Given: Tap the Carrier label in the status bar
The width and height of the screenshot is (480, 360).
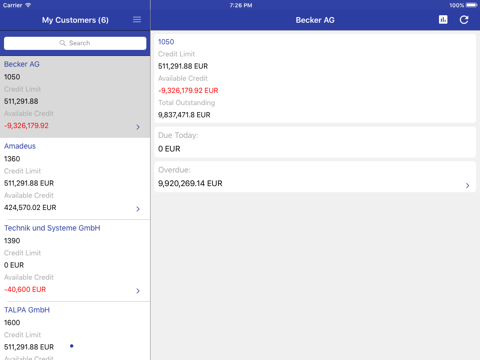Looking at the screenshot, I should click(12, 5).
